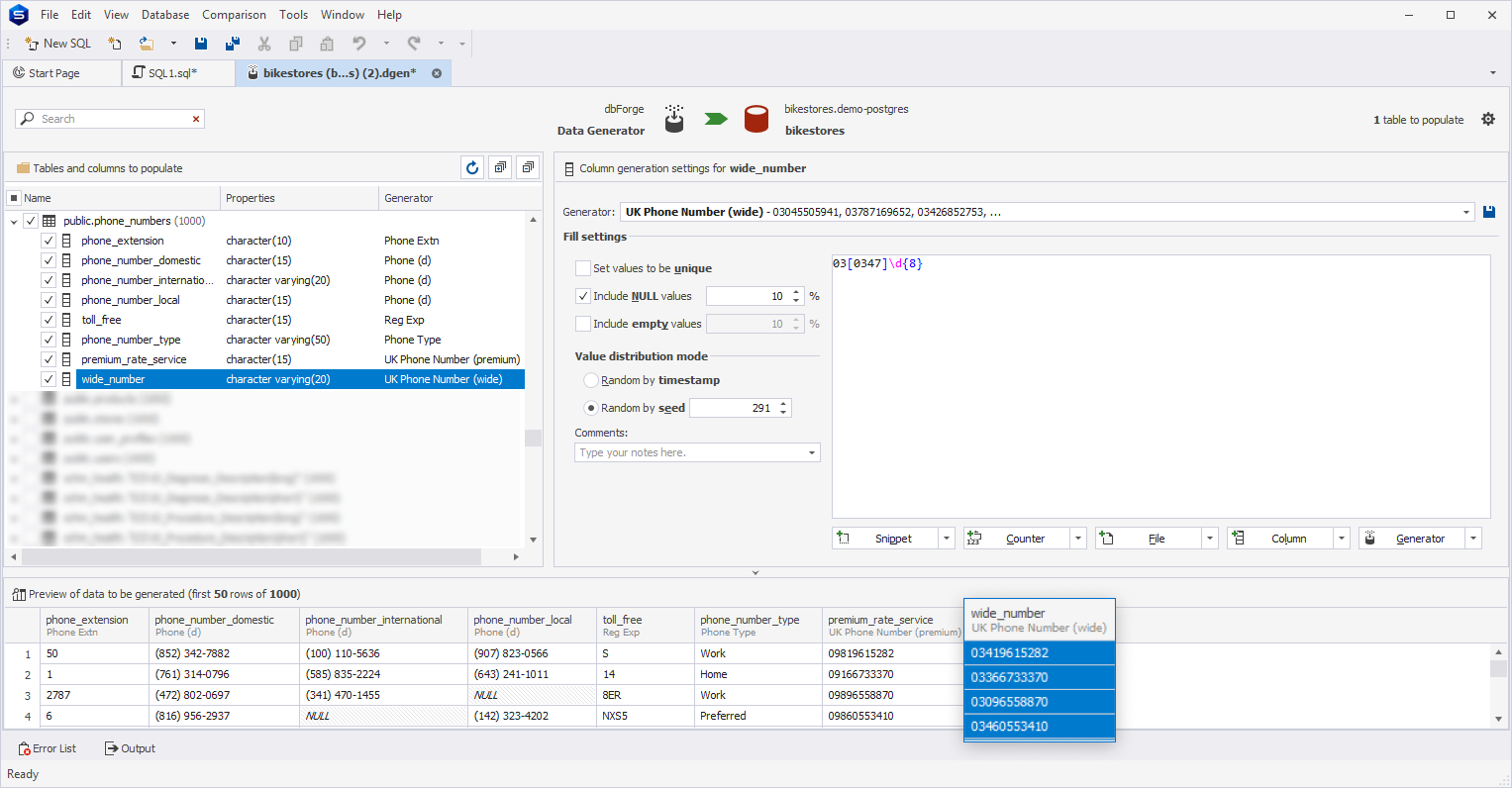Open the Tools menu
The height and width of the screenshot is (788, 1512).
click(293, 15)
